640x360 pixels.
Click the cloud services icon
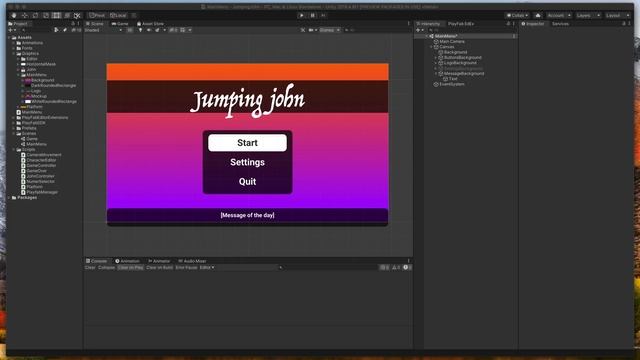click(538, 16)
